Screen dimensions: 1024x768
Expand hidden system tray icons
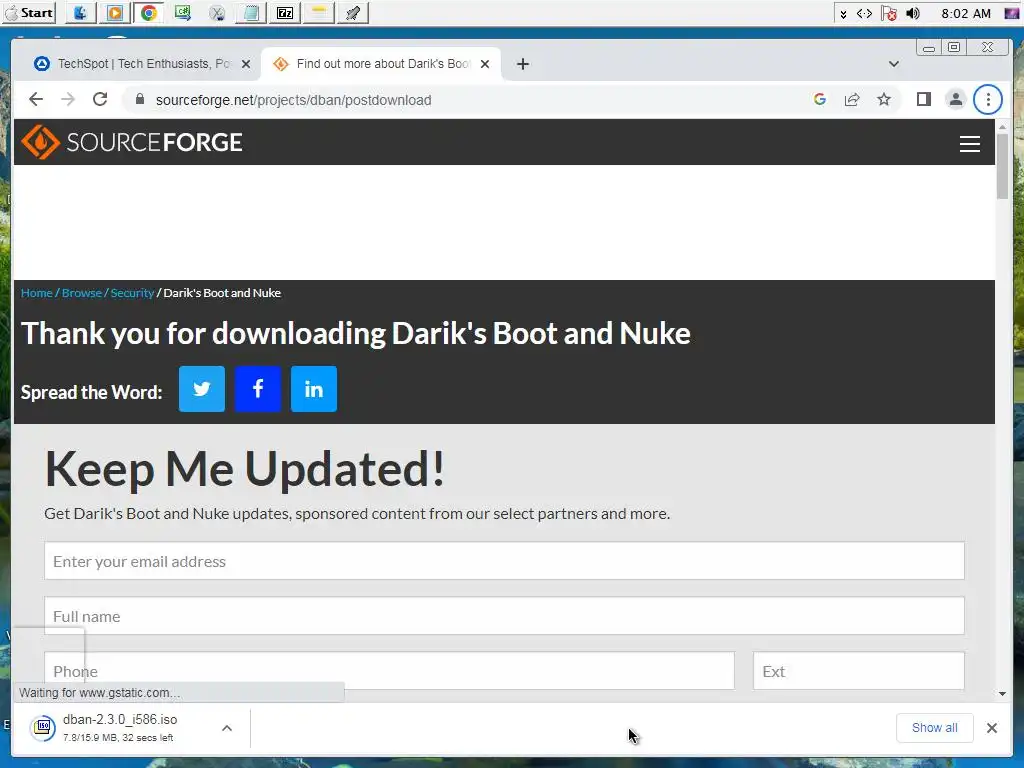click(x=843, y=13)
